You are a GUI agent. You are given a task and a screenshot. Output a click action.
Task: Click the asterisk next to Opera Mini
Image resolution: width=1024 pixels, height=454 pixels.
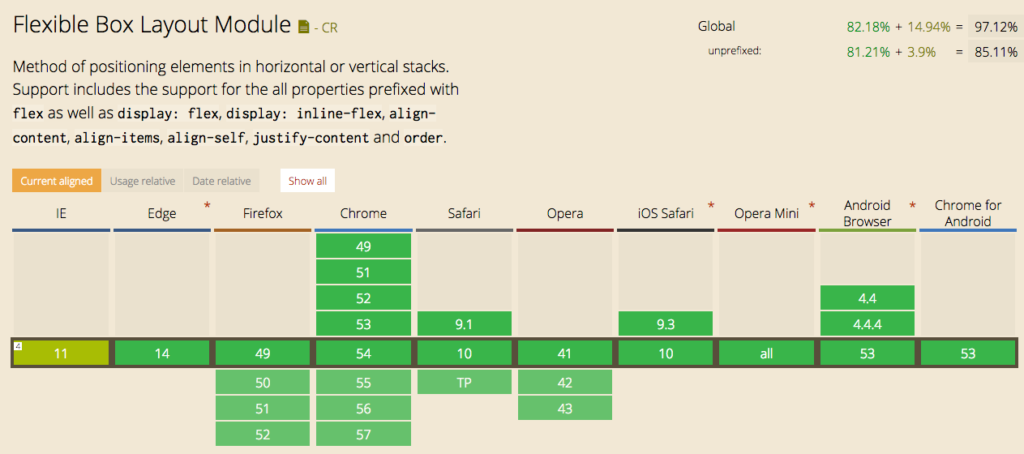[812, 205]
